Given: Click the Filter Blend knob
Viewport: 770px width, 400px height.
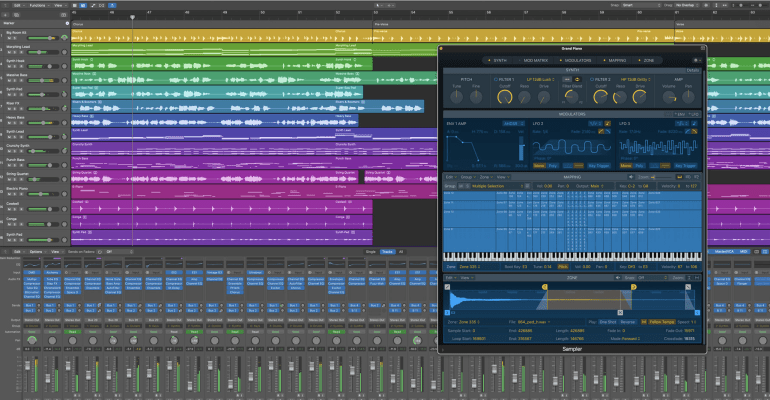Looking at the screenshot, I should click(x=571, y=97).
